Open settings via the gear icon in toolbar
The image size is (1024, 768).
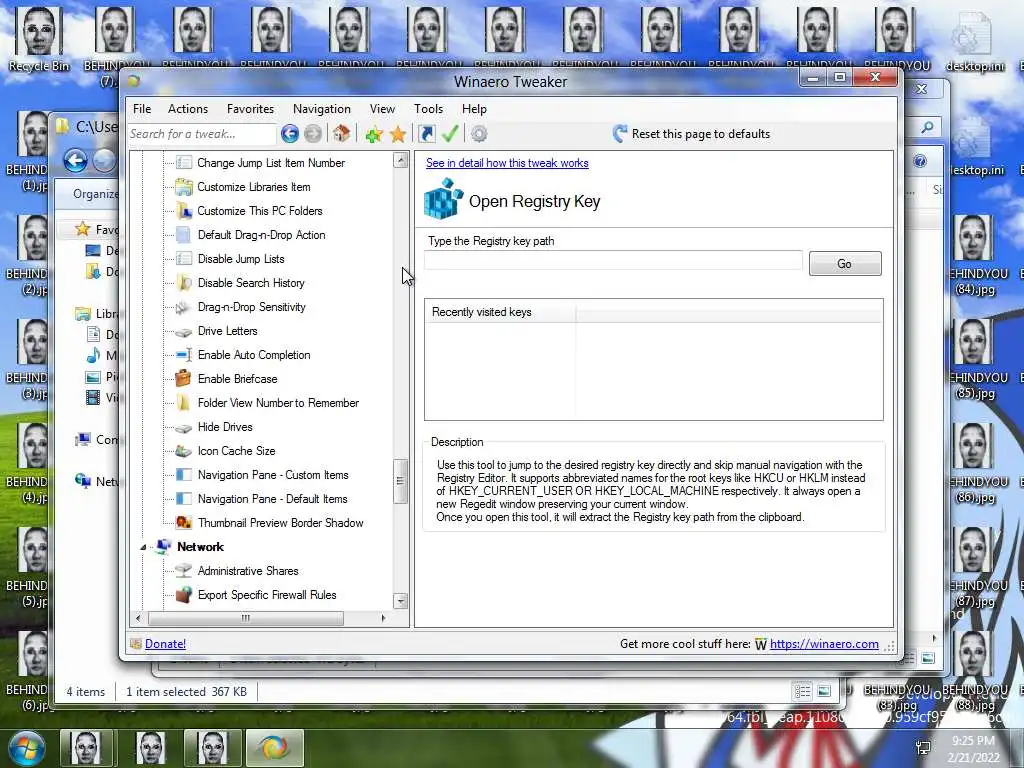(x=479, y=134)
